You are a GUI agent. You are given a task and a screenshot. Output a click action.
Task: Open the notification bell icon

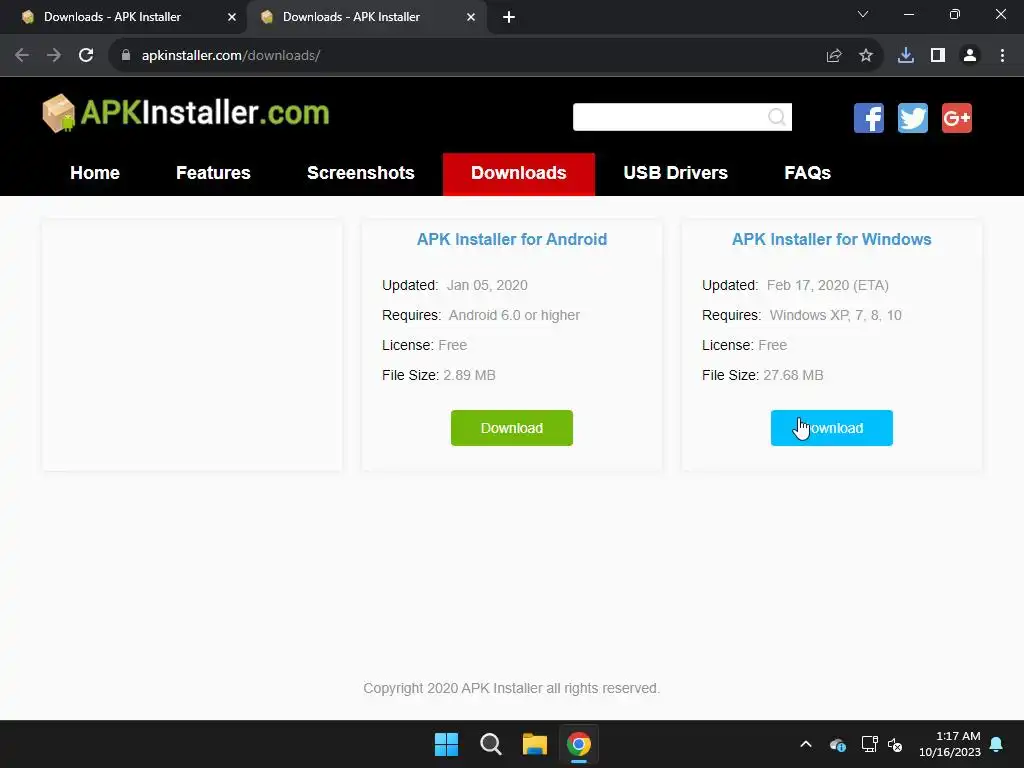[997, 744]
